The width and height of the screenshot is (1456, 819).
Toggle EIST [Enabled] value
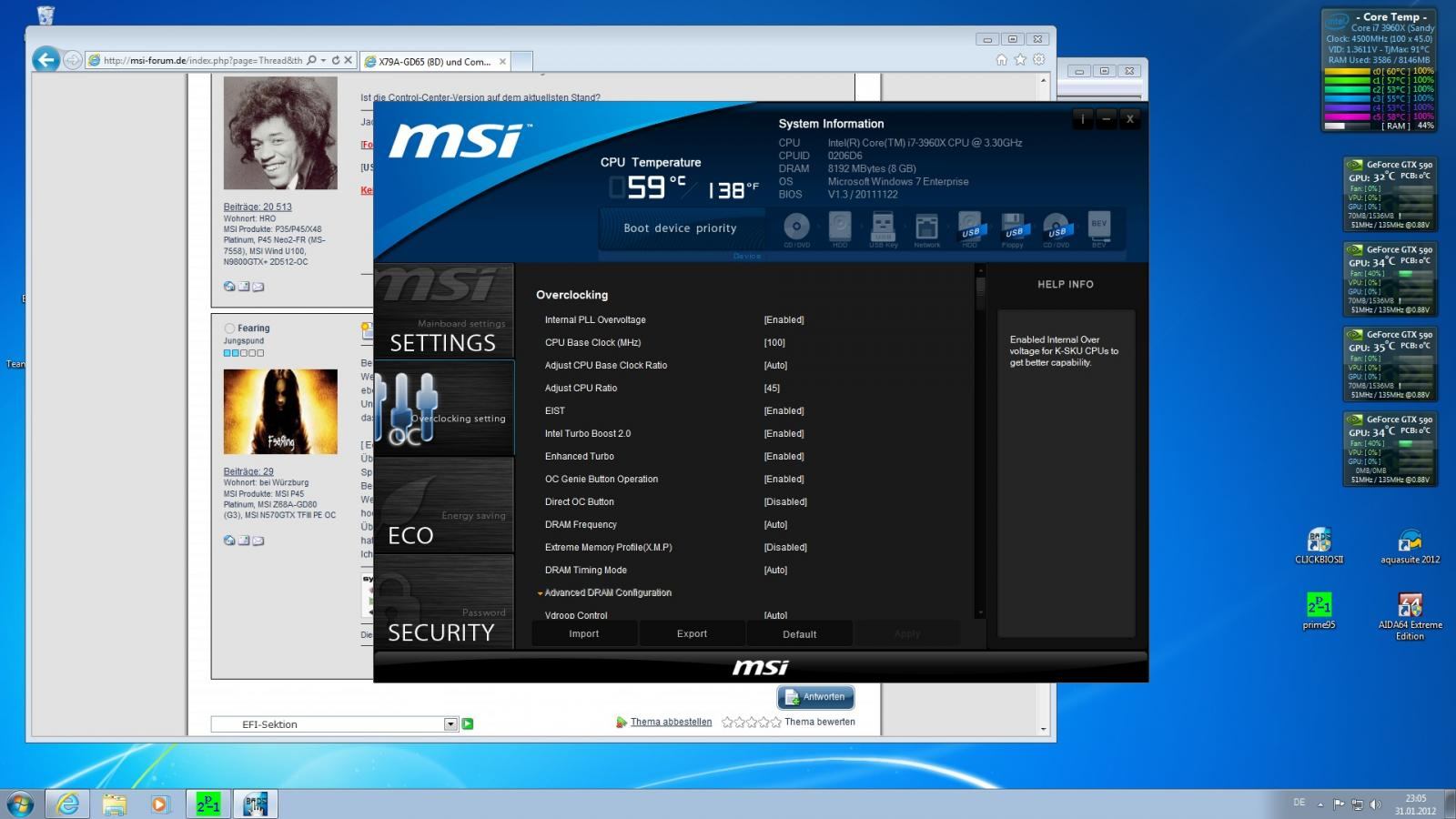coord(784,411)
